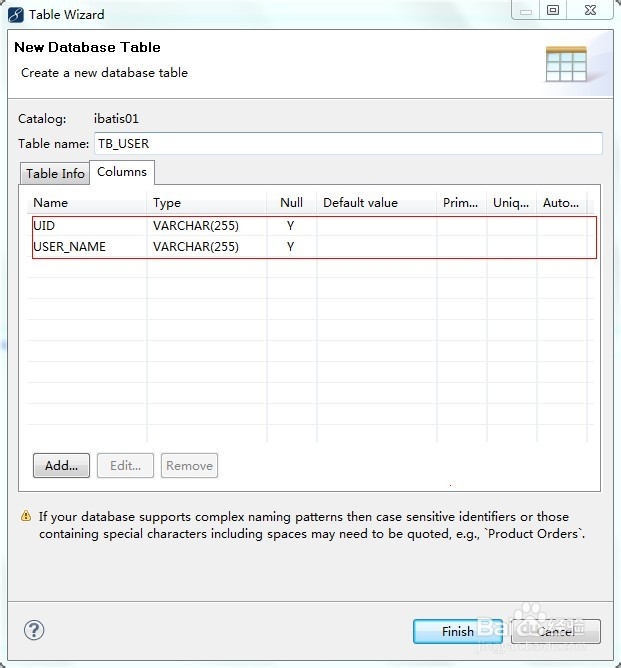Click the Auto... column header

point(561,203)
